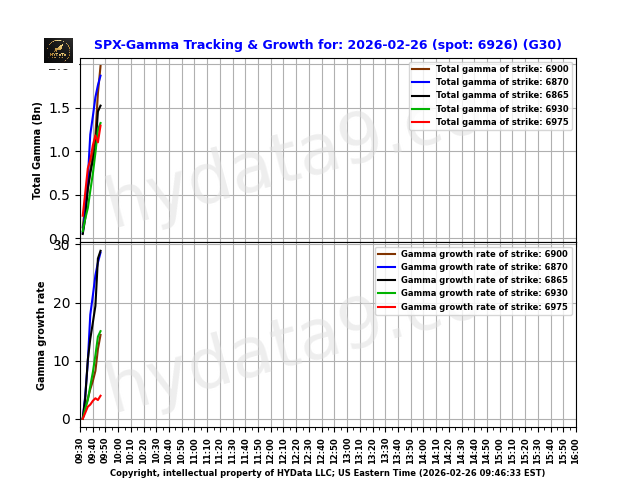Click the HYData LLC copyright text
Image resolution: width=640 pixels, height=480 pixels.
327,473
